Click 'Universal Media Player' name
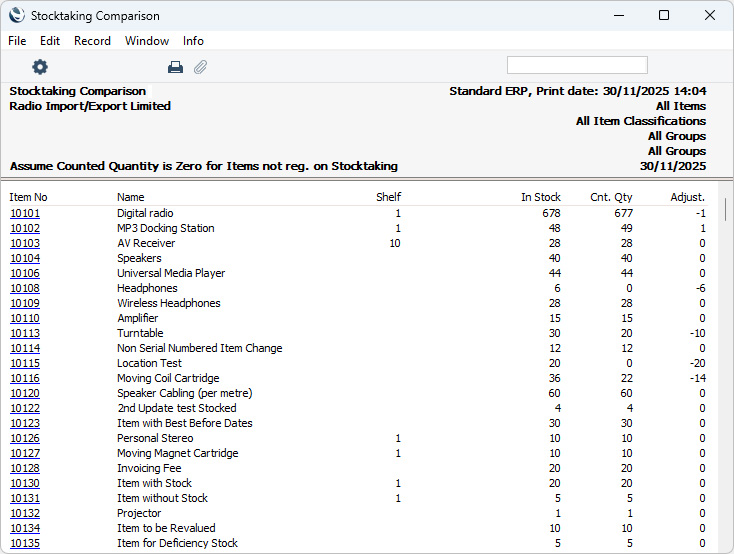This screenshot has height=554, width=734. point(171,273)
